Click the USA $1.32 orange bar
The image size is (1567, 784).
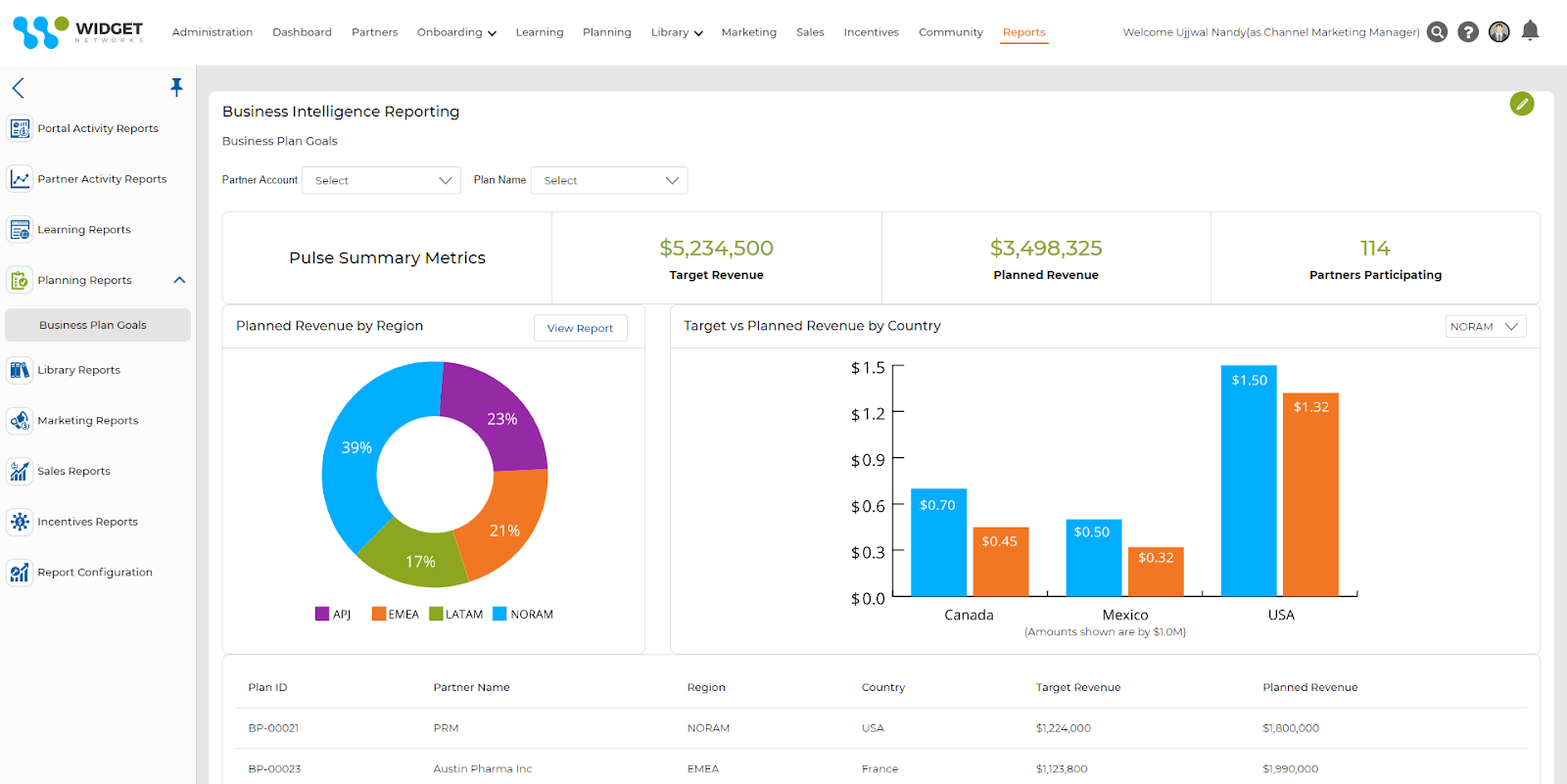tap(1310, 494)
